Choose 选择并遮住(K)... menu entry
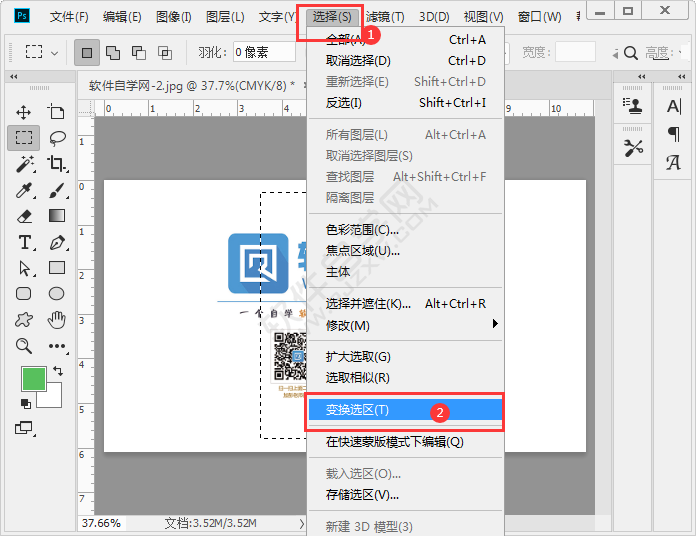Image resolution: width=696 pixels, height=536 pixels. click(x=405, y=304)
